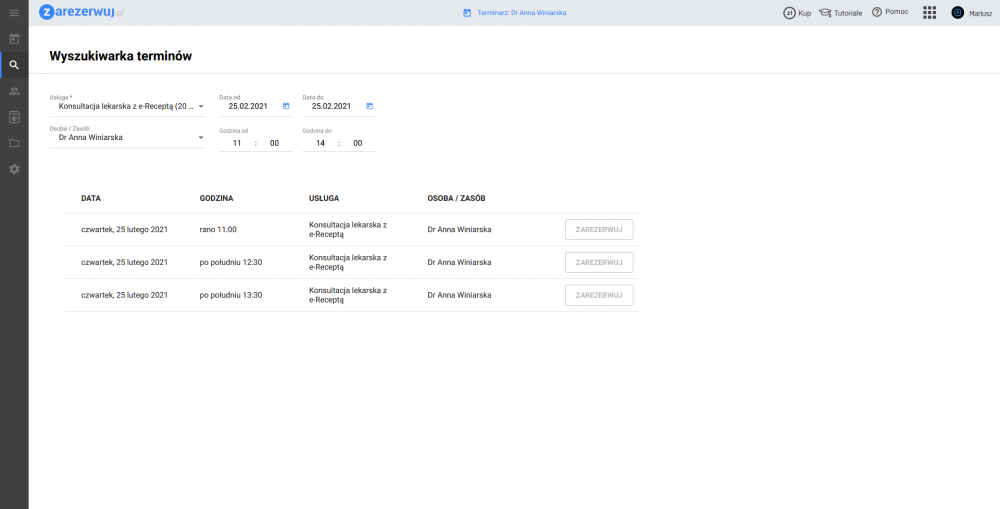Click calendar icon in 'Data do' field
1000x509 pixels.
click(x=369, y=106)
